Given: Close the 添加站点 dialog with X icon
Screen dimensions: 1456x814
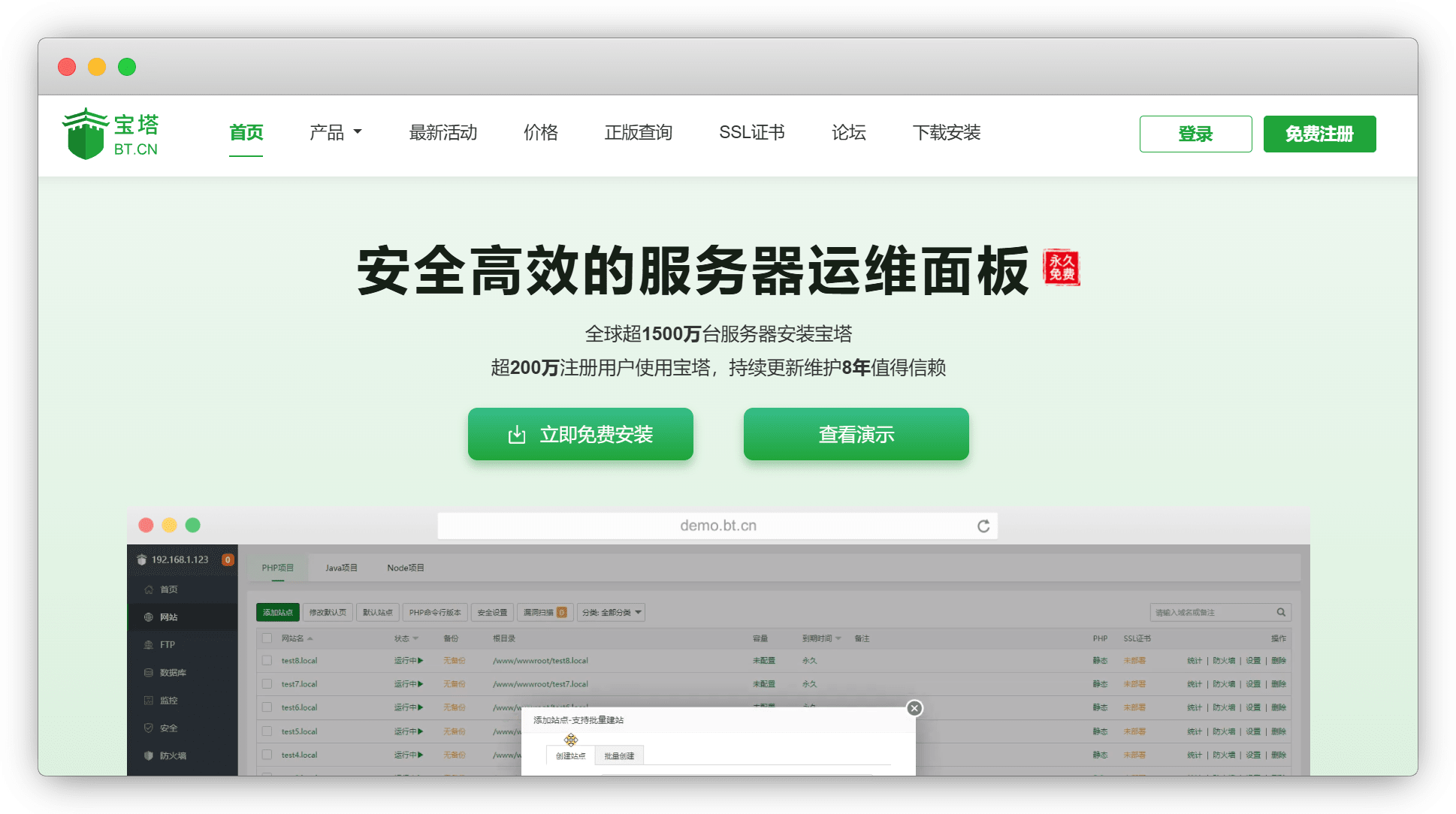Looking at the screenshot, I should tap(914, 708).
